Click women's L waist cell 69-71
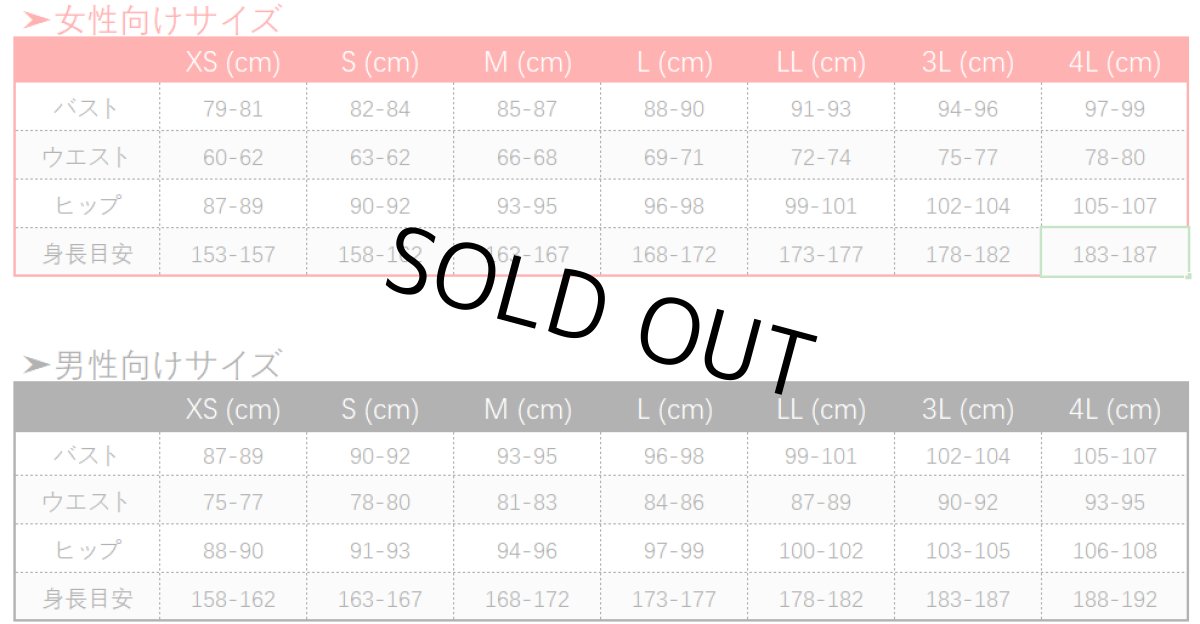The height and width of the screenshot is (624, 1200). pyautogui.click(x=674, y=157)
